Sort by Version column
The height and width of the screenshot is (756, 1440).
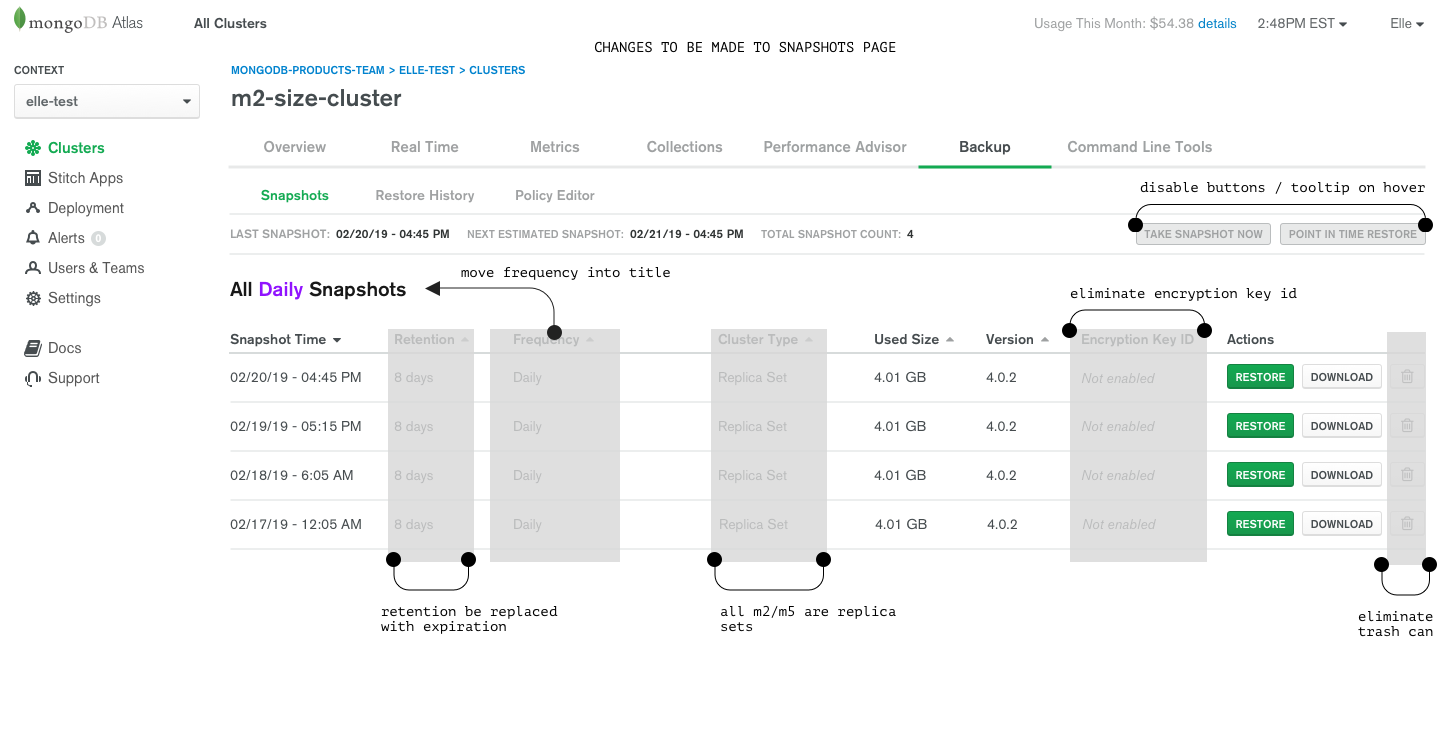click(1017, 340)
